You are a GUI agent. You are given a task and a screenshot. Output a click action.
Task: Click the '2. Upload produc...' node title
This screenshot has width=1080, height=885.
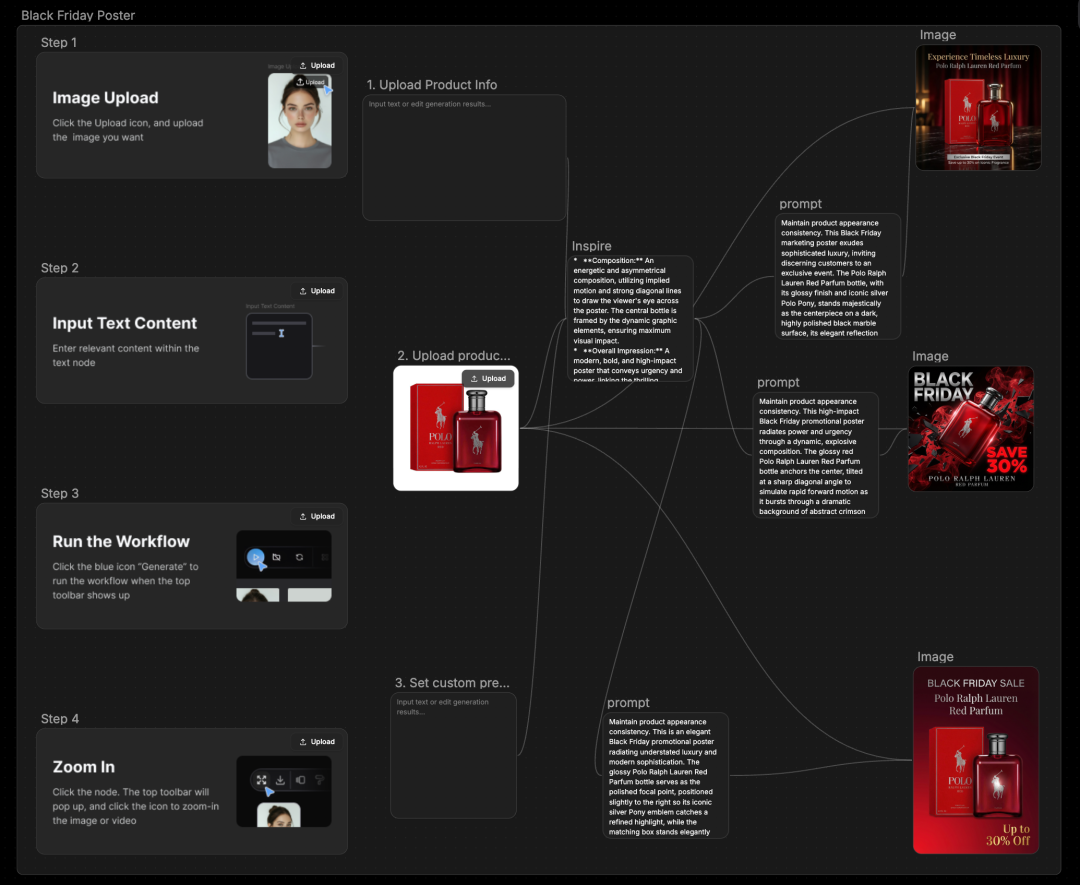[x=454, y=355]
